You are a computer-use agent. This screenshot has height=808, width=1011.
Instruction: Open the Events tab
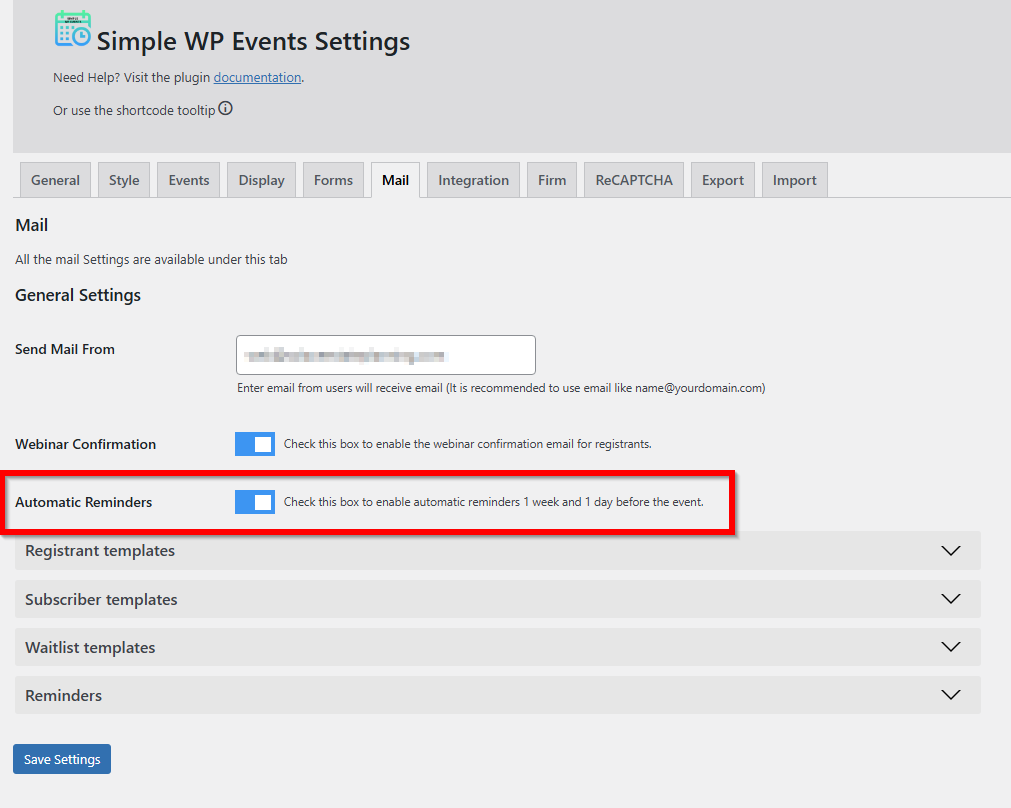coord(189,180)
